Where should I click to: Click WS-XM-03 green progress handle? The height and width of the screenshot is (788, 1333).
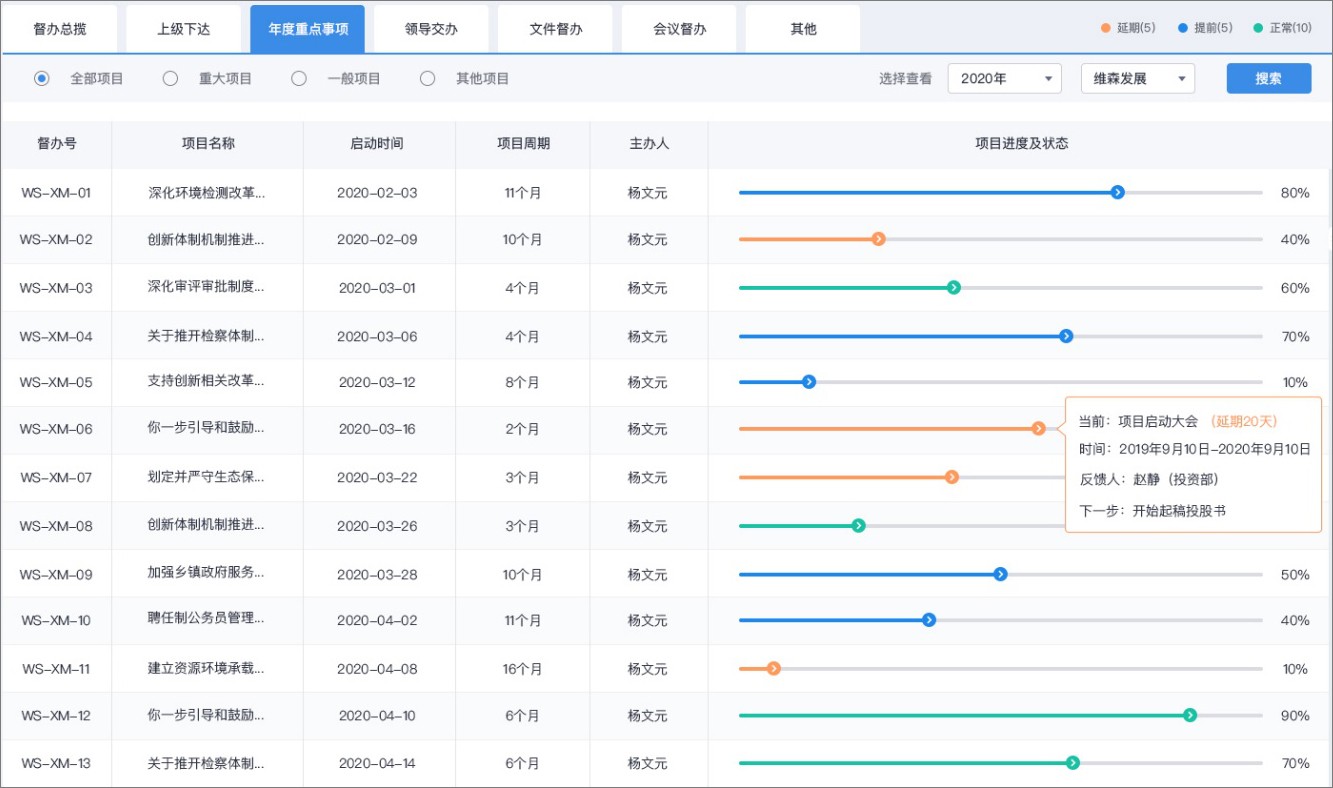pos(954,288)
